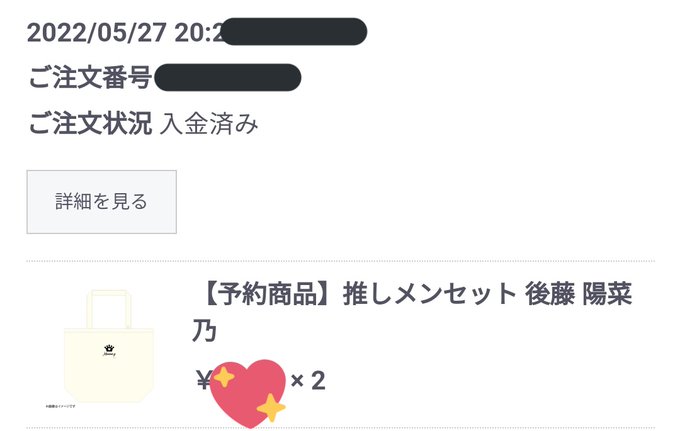
Task: Click the sparkling pink heart sticker
Action: point(248,393)
